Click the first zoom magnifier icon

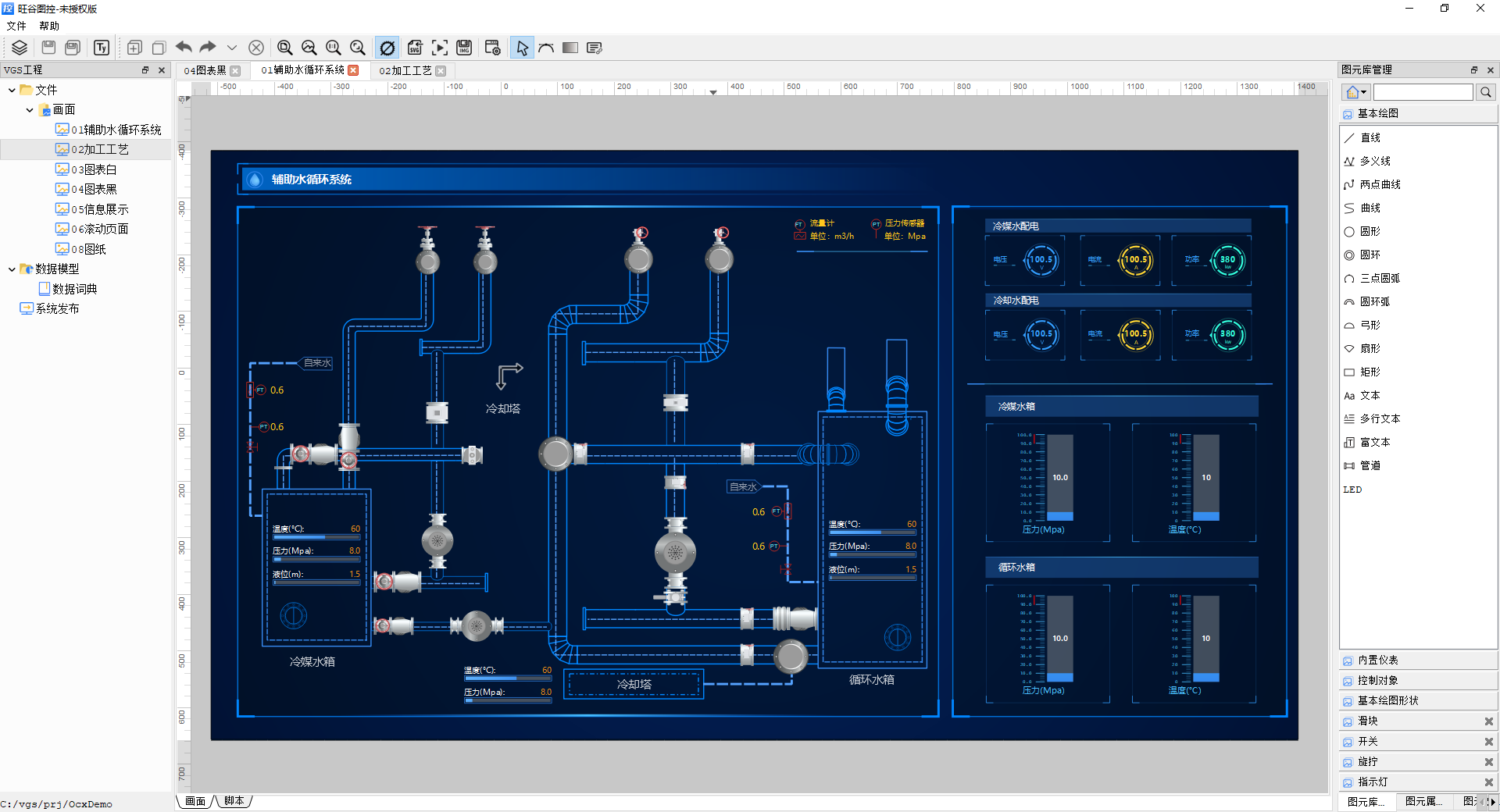pyautogui.click(x=285, y=48)
